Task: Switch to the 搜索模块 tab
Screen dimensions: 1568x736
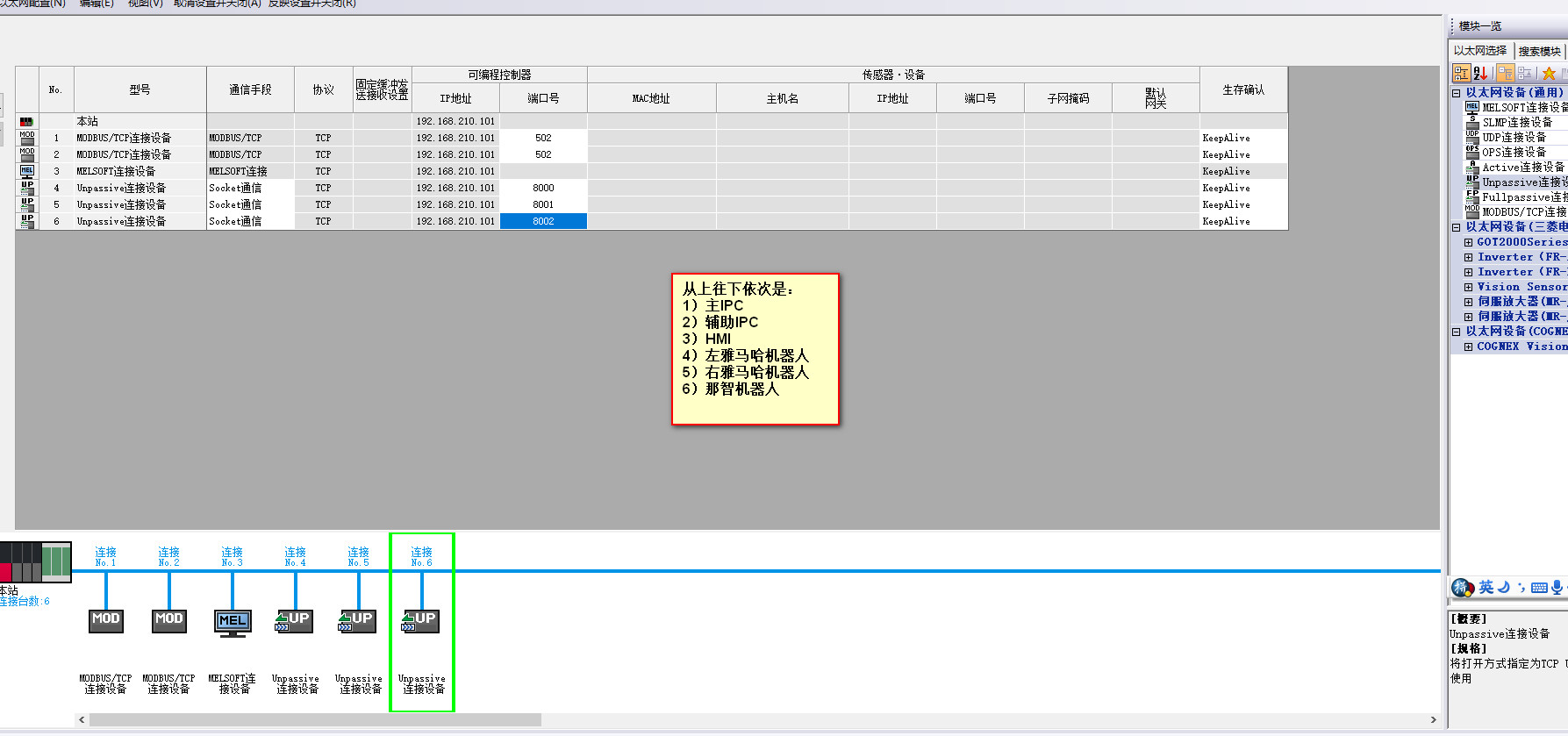Action: [x=1539, y=51]
